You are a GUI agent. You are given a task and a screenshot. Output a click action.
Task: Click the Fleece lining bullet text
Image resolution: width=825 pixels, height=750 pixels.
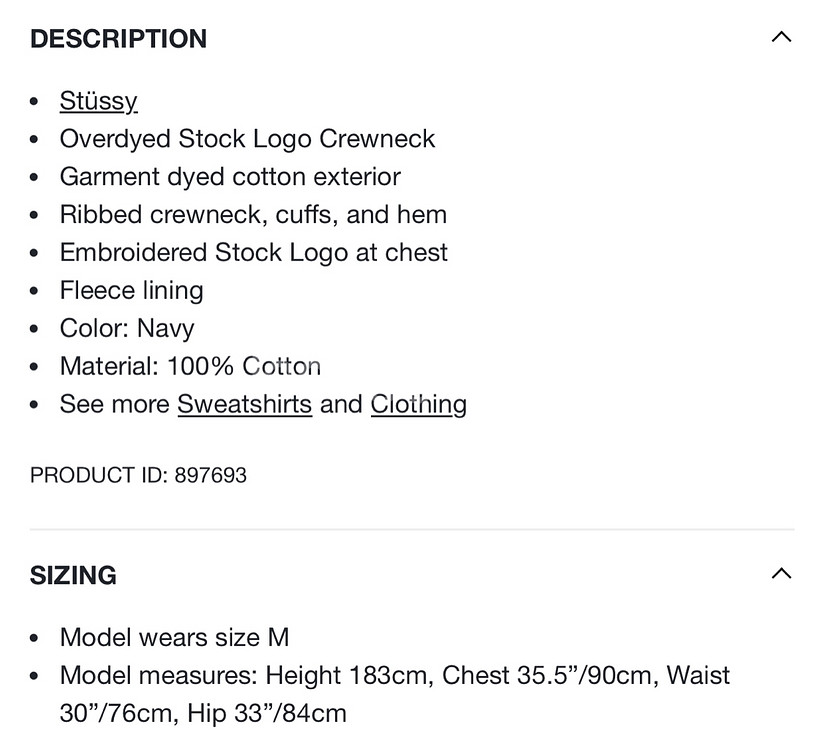[x=131, y=291]
